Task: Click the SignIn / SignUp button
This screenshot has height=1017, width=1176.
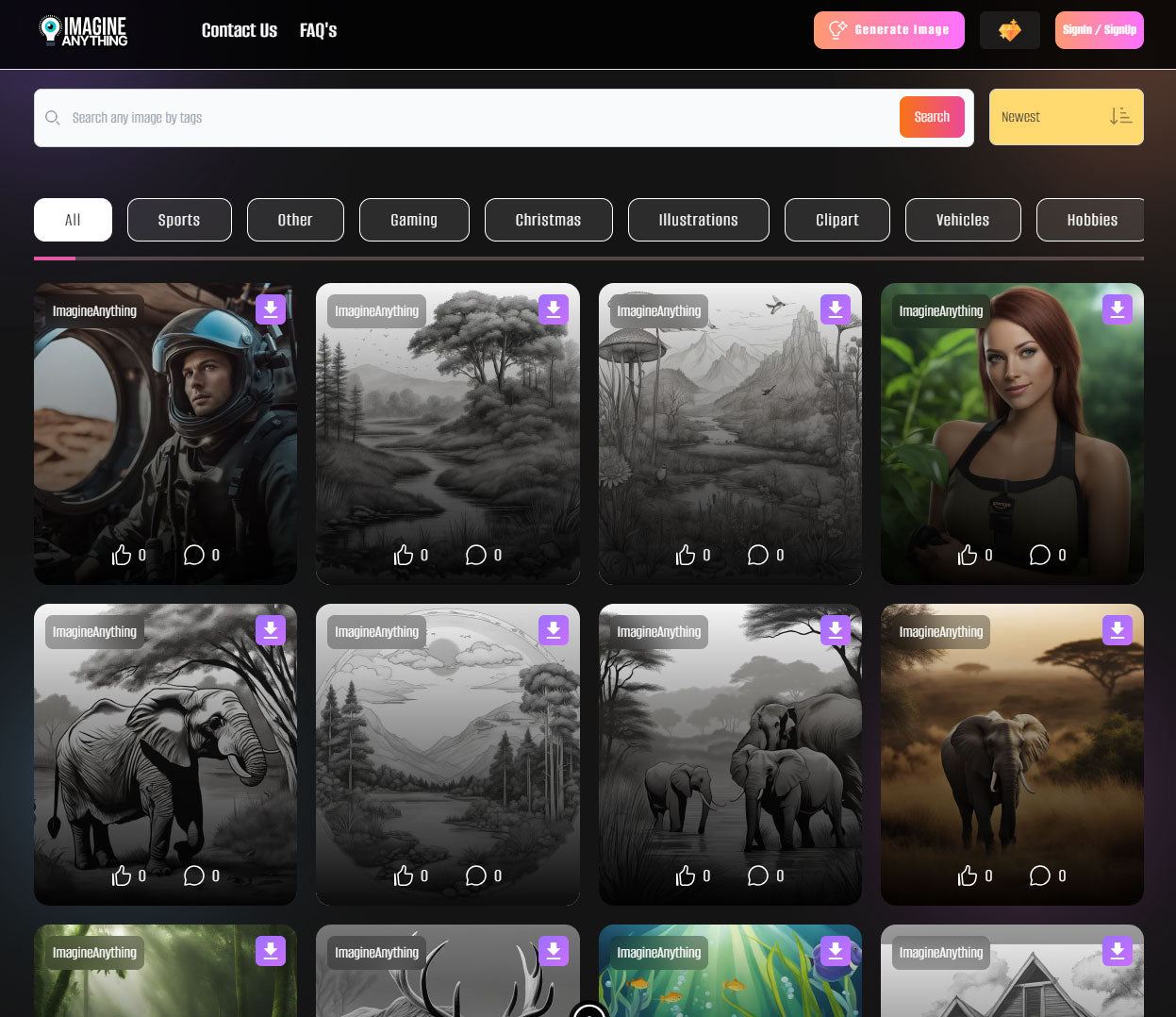Action: coord(1100,30)
